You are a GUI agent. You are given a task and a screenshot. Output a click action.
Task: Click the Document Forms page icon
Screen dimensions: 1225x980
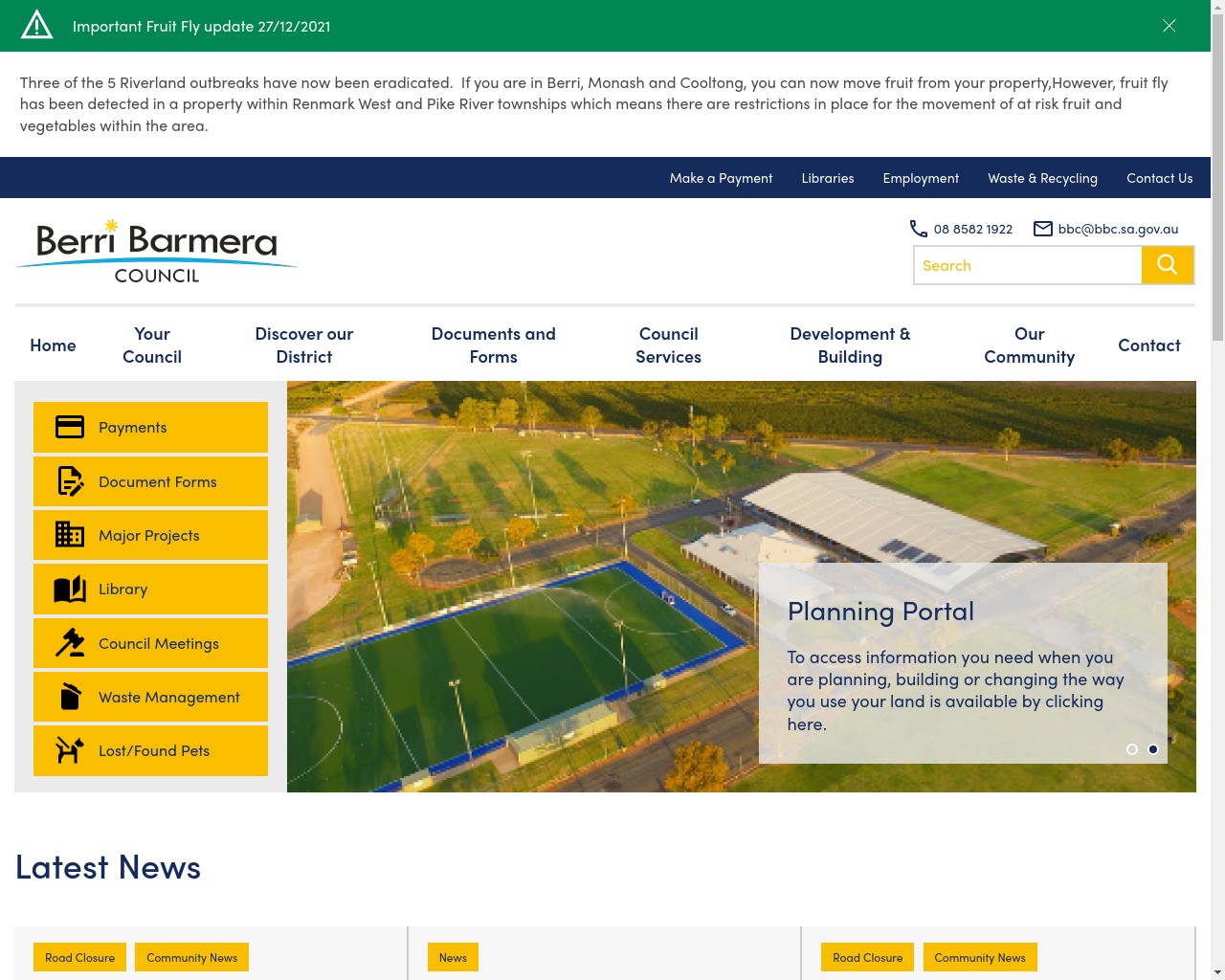(x=70, y=481)
